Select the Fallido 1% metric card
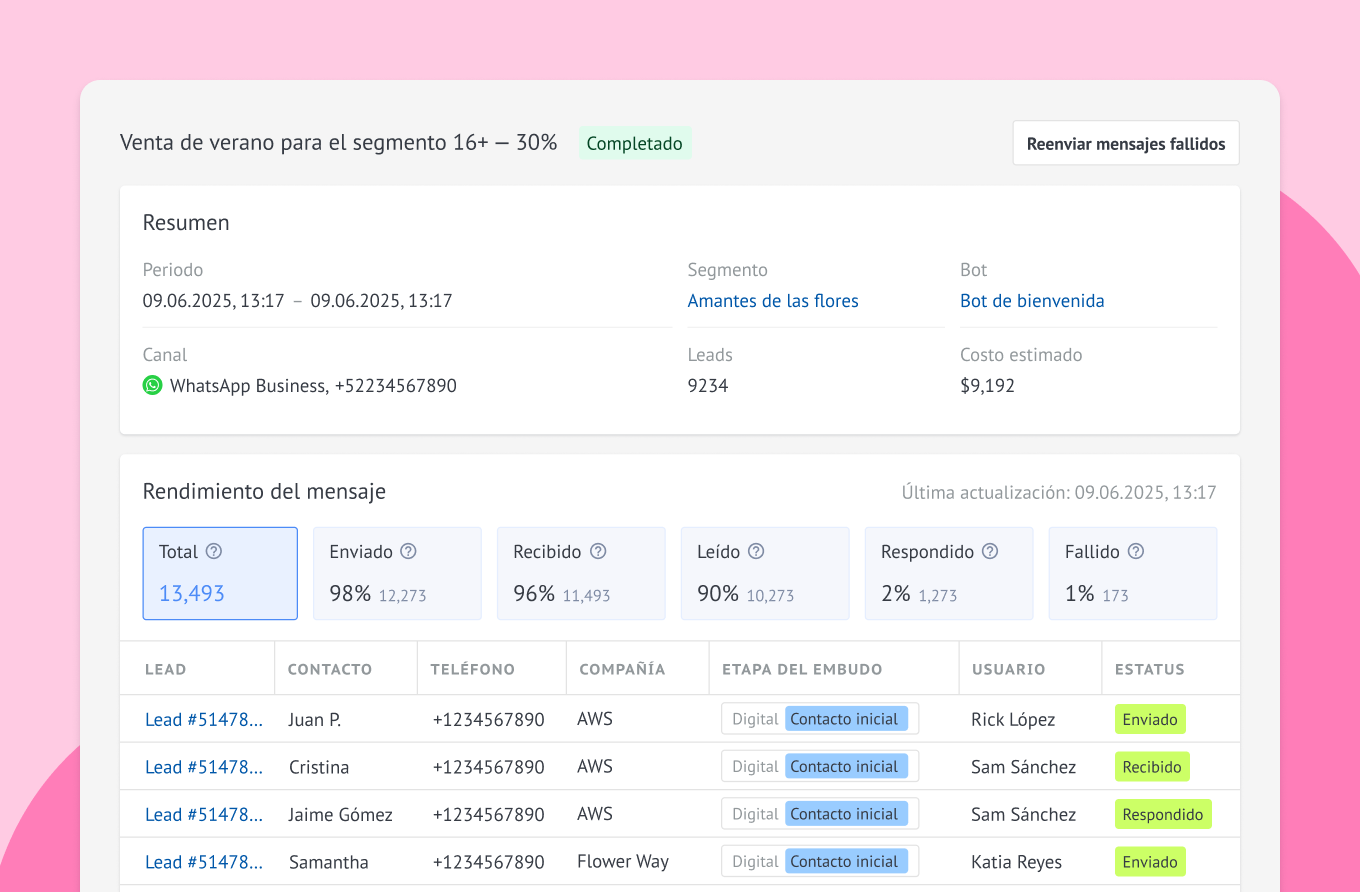1360x892 pixels. coord(1132,574)
